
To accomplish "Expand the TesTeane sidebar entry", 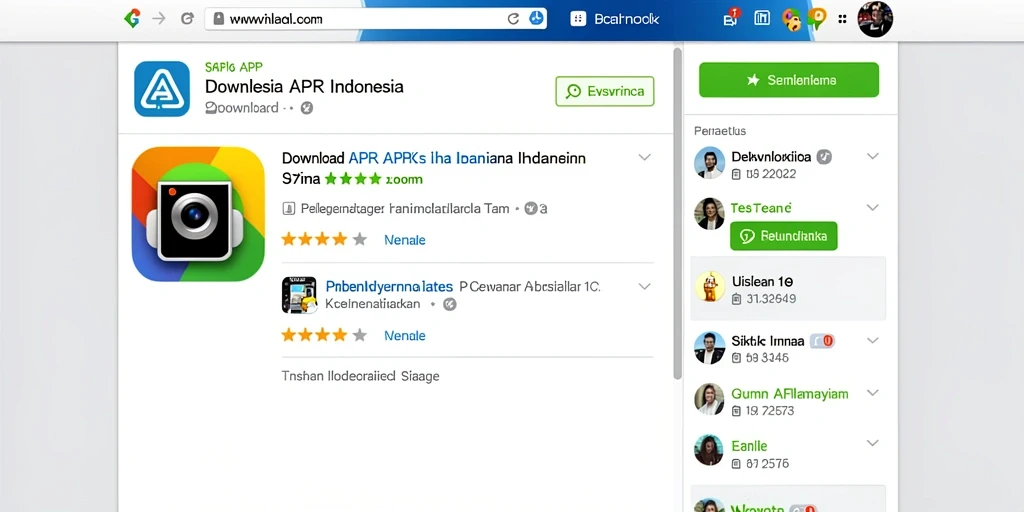I will pos(872,208).
